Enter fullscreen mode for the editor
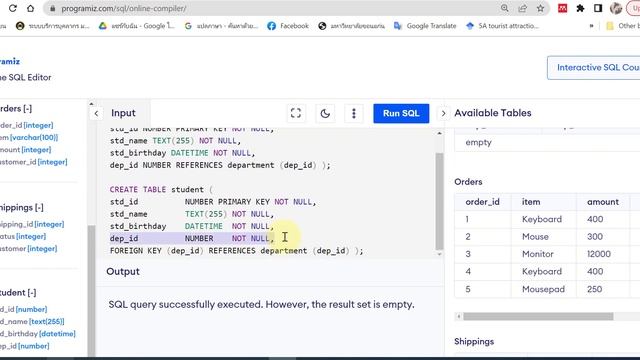This screenshot has height=360, width=640. [296, 113]
